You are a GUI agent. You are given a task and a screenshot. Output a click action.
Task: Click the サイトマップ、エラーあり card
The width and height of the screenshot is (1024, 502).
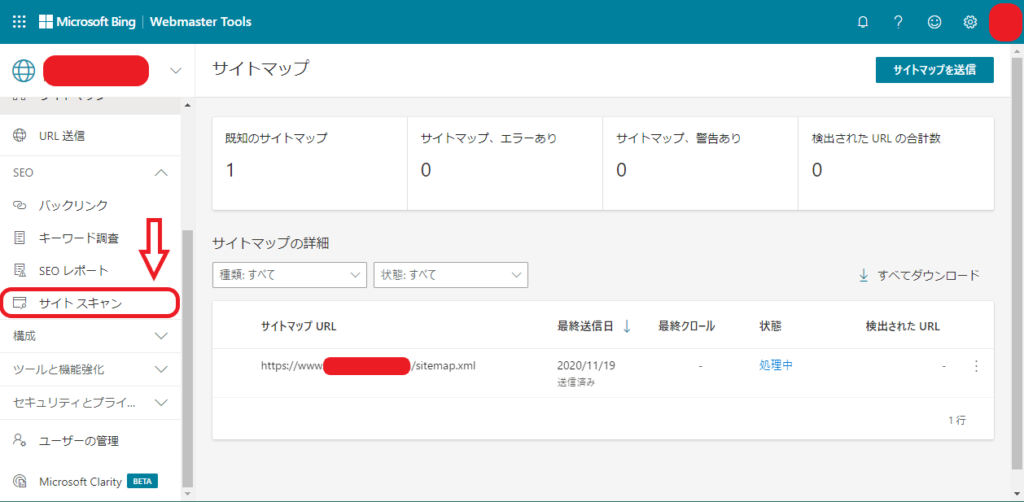(505, 163)
